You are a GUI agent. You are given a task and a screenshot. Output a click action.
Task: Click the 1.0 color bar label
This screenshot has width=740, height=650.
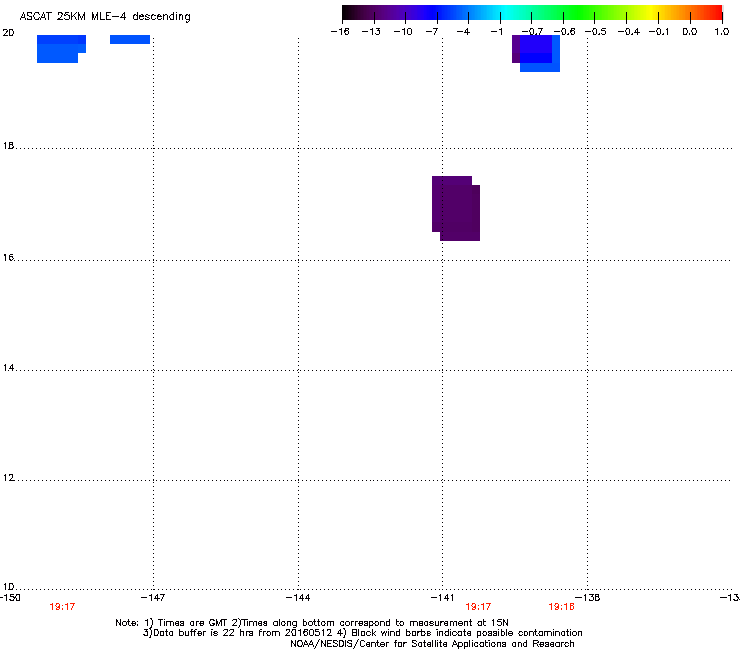tap(722, 32)
